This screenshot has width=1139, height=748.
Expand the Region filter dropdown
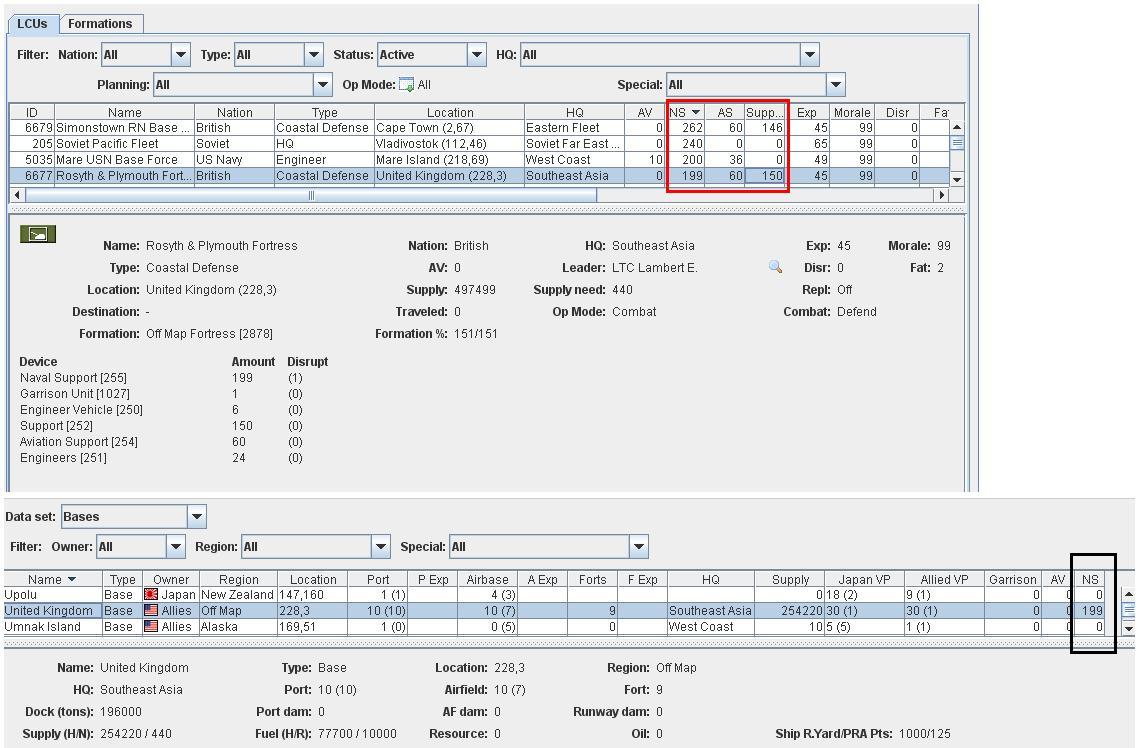[380, 547]
